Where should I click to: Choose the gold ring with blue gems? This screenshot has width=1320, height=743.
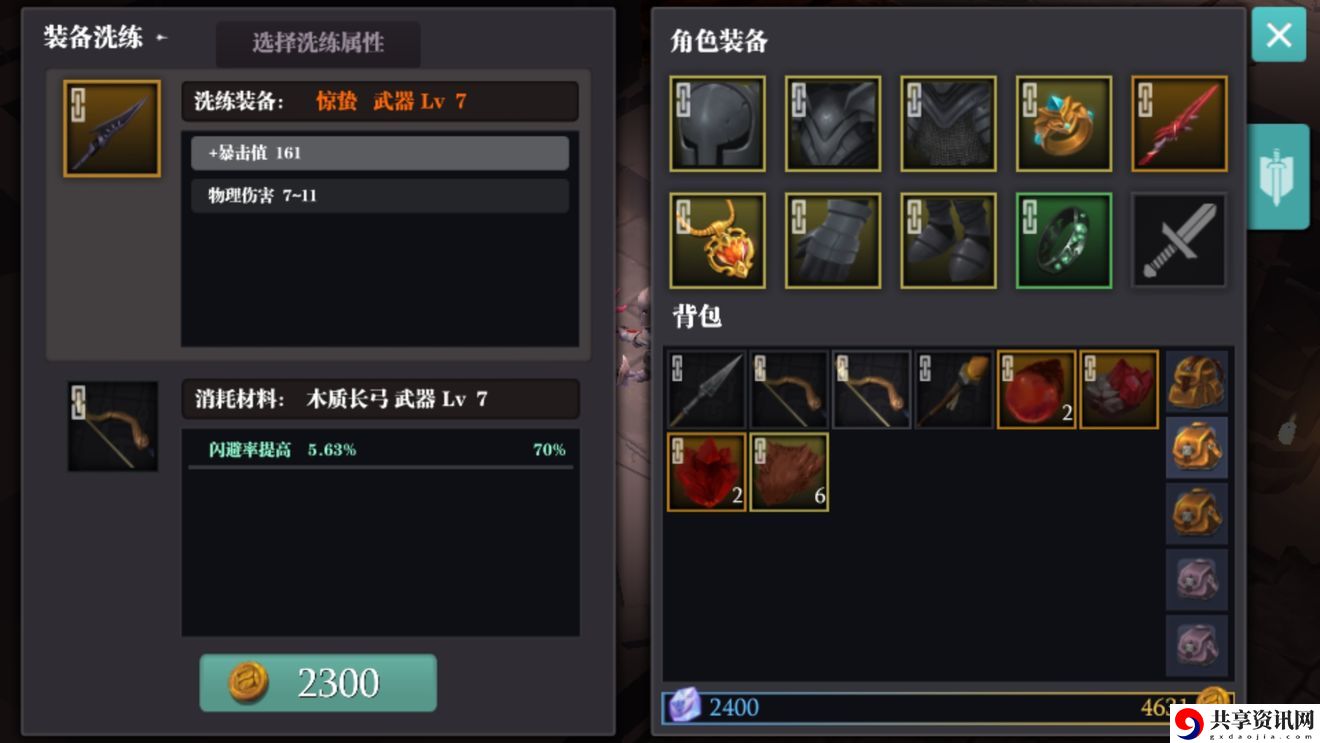coord(1064,124)
